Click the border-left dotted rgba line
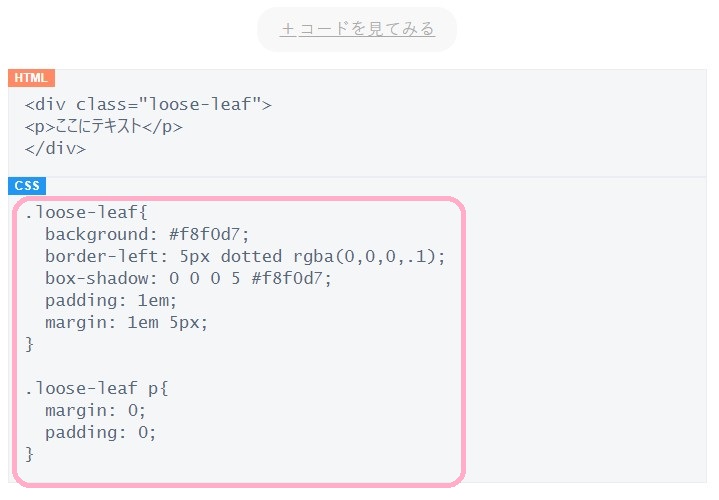 tap(245, 256)
